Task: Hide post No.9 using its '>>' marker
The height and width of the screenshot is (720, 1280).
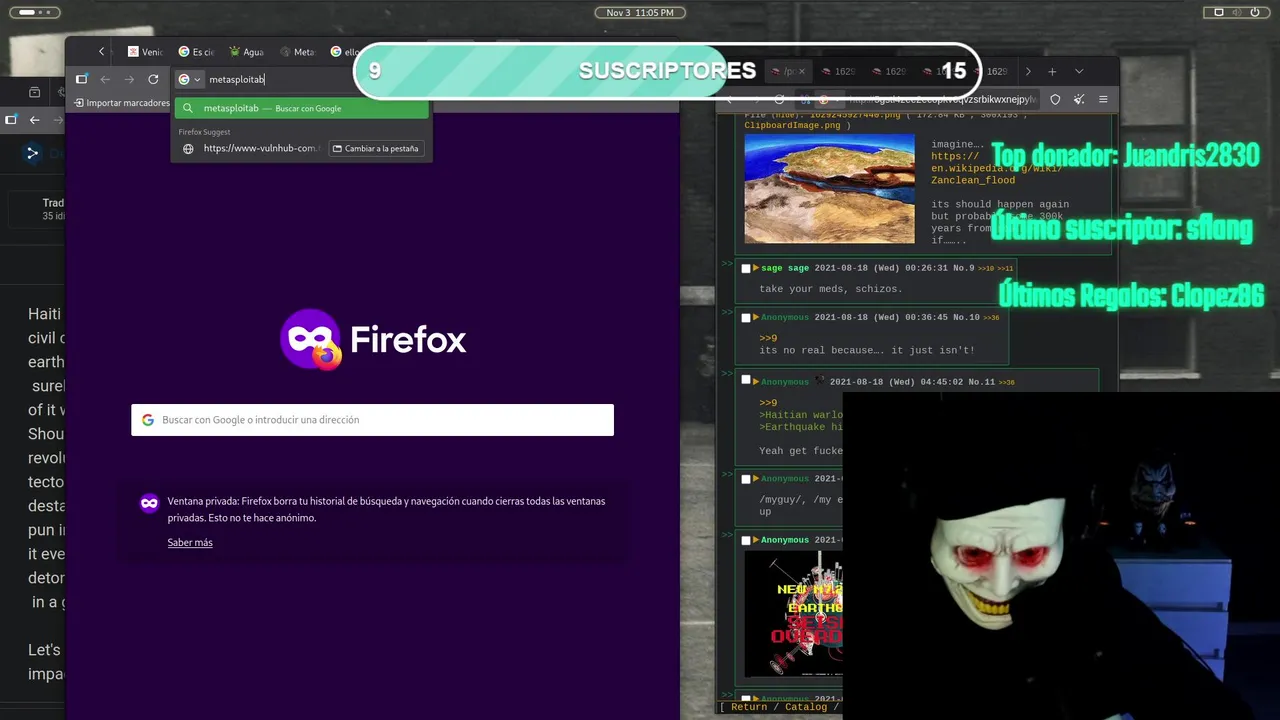Action: click(x=727, y=264)
